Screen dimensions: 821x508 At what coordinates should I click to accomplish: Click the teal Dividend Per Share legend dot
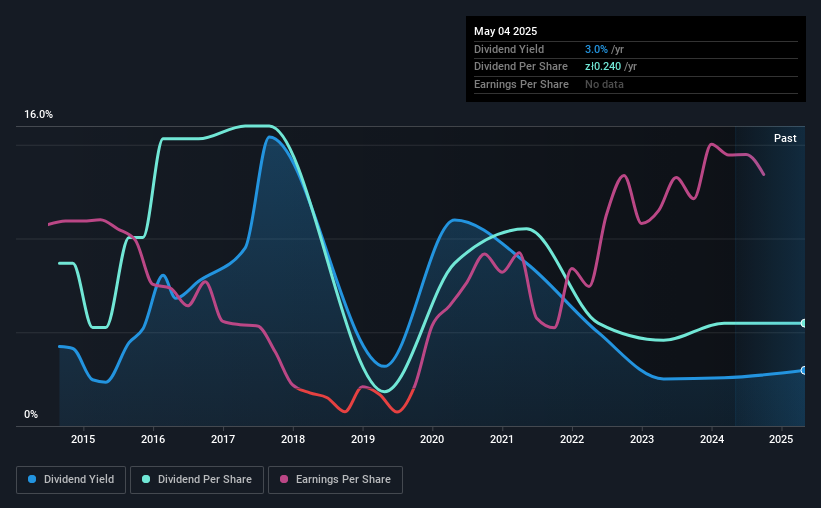(146, 479)
